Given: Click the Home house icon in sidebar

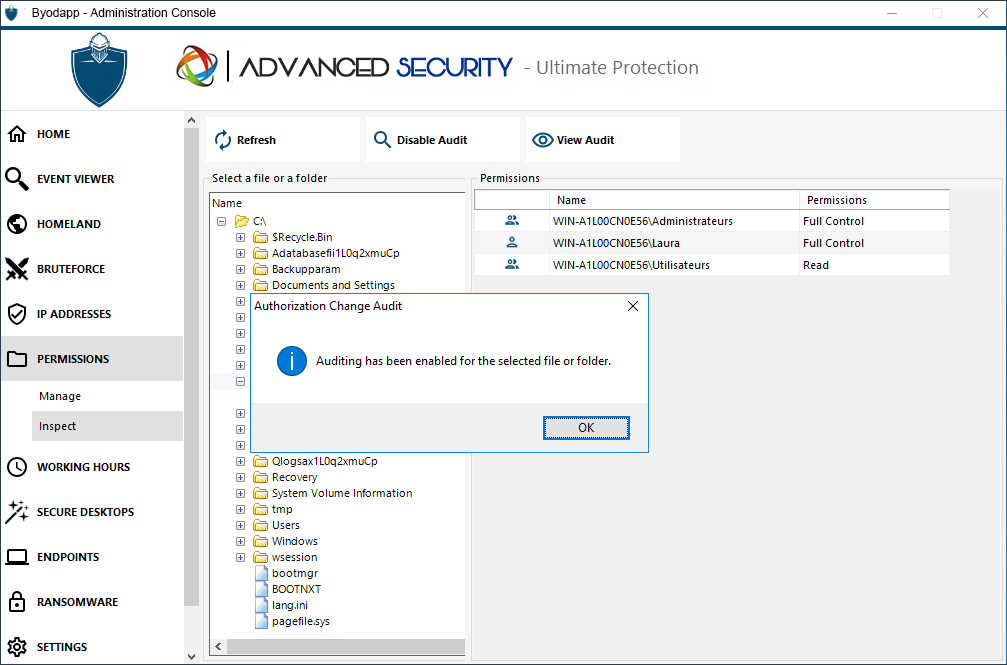Looking at the screenshot, I should pyautogui.click(x=17, y=134).
